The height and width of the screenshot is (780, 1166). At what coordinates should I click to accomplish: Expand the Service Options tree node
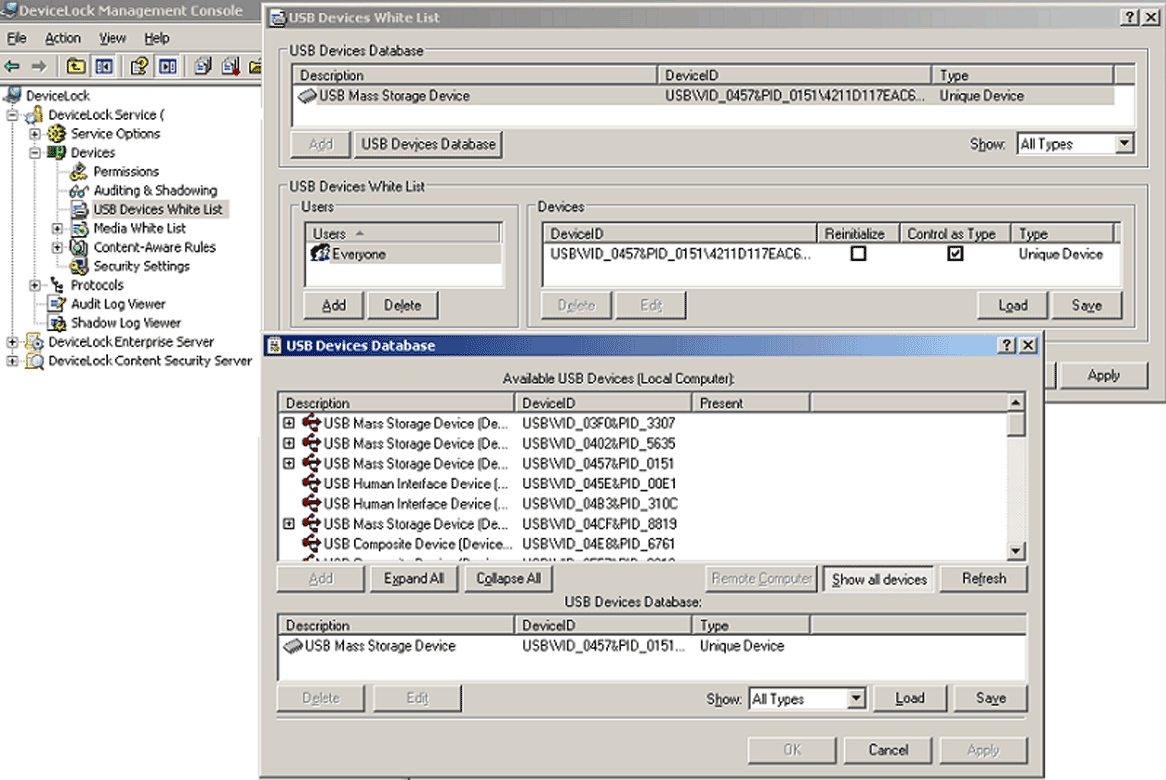(34, 134)
